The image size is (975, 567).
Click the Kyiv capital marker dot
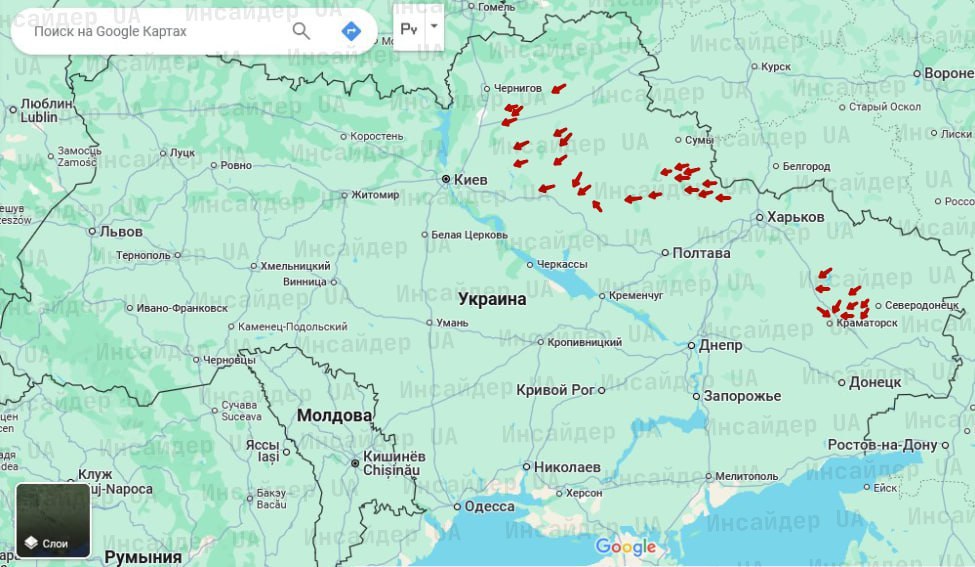(447, 179)
